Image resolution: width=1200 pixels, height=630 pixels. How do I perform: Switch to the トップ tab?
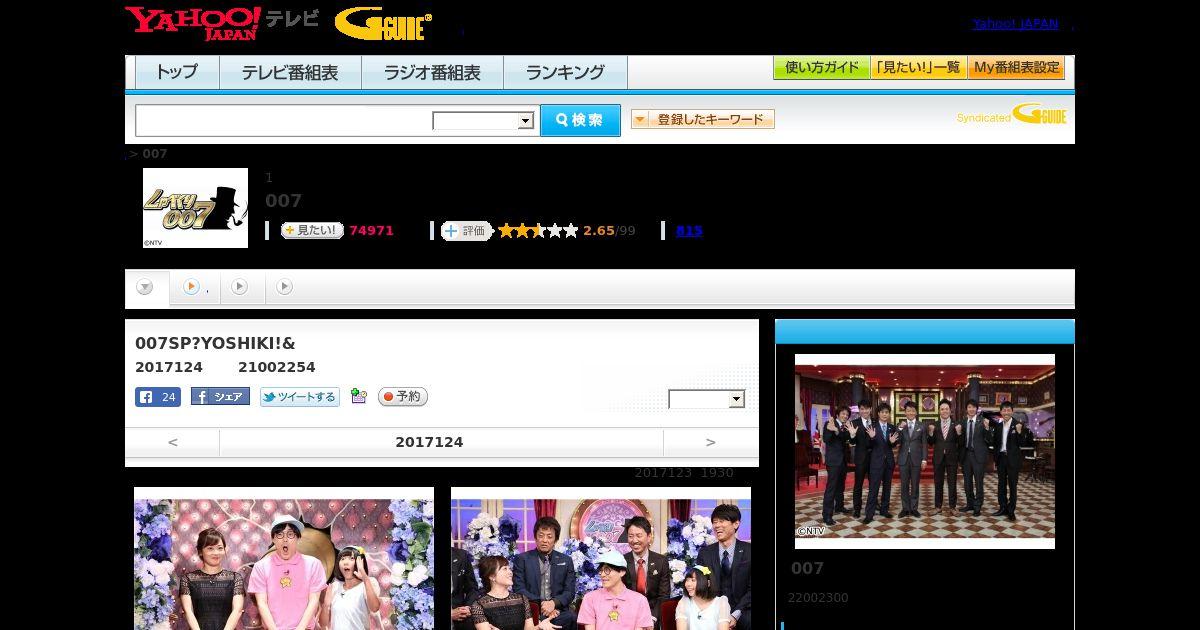177,72
